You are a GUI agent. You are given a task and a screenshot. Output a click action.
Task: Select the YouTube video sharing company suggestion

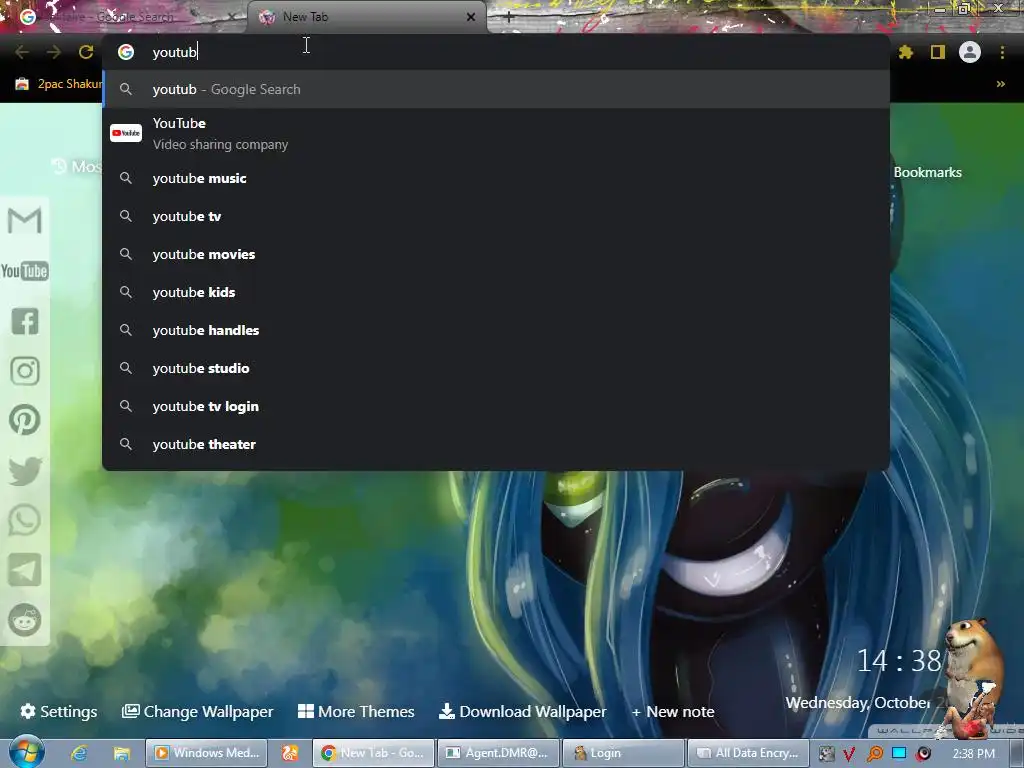pyautogui.click(x=496, y=133)
